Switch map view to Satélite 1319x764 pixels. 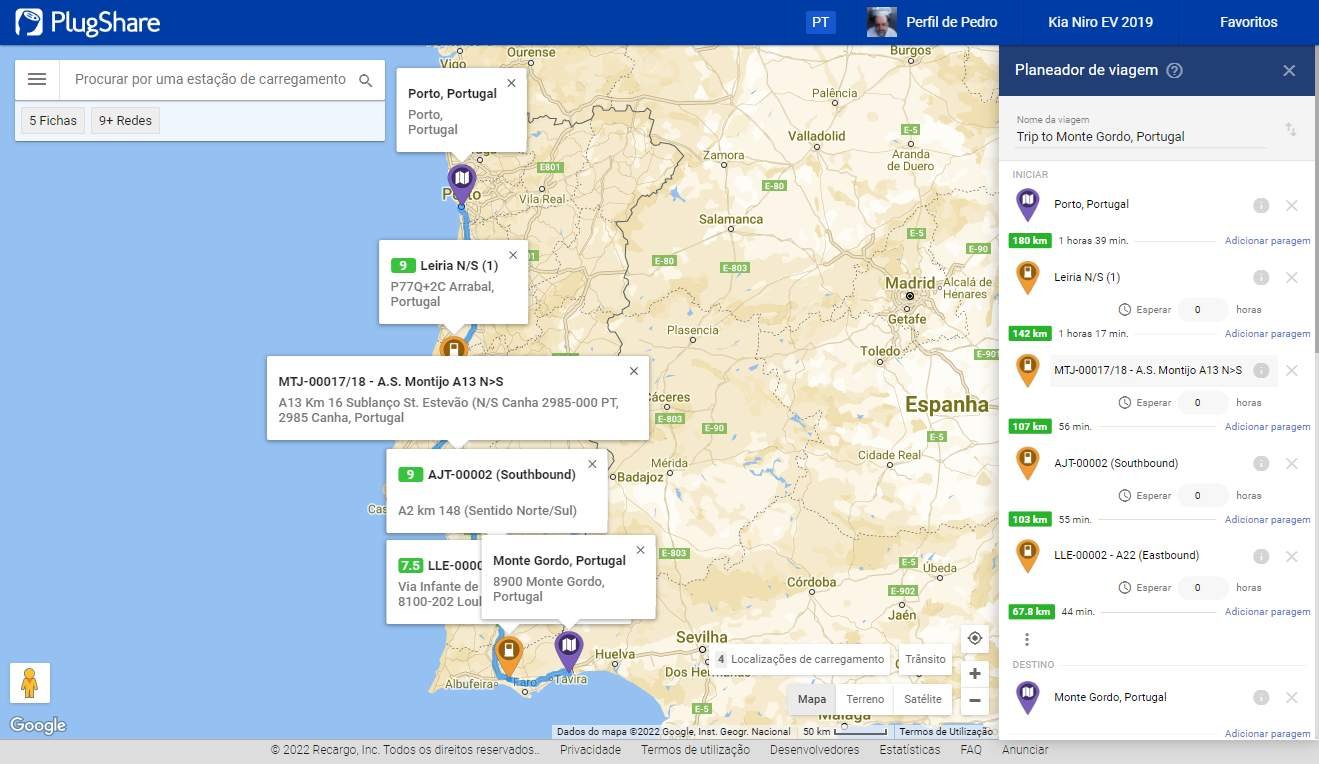[x=922, y=699]
